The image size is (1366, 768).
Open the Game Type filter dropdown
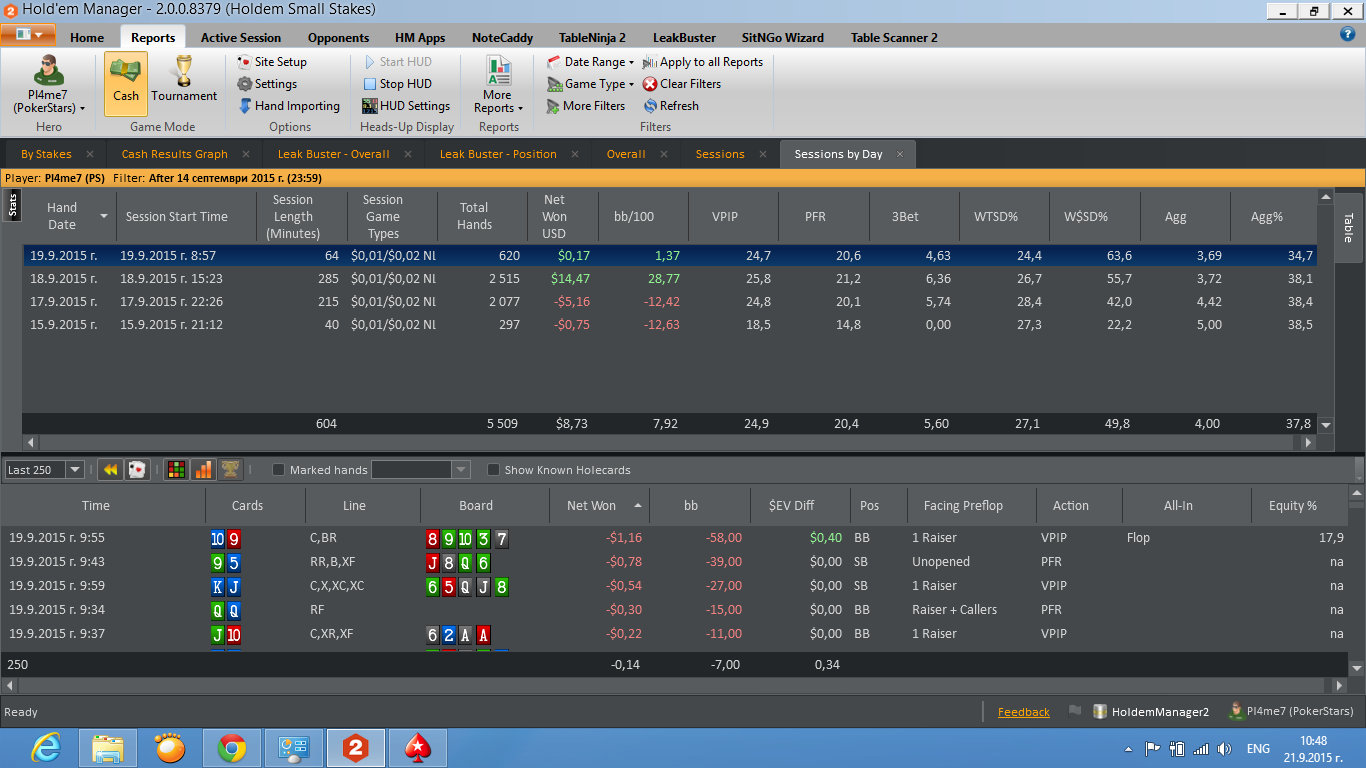pyautogui.click(x=591, y=84)
